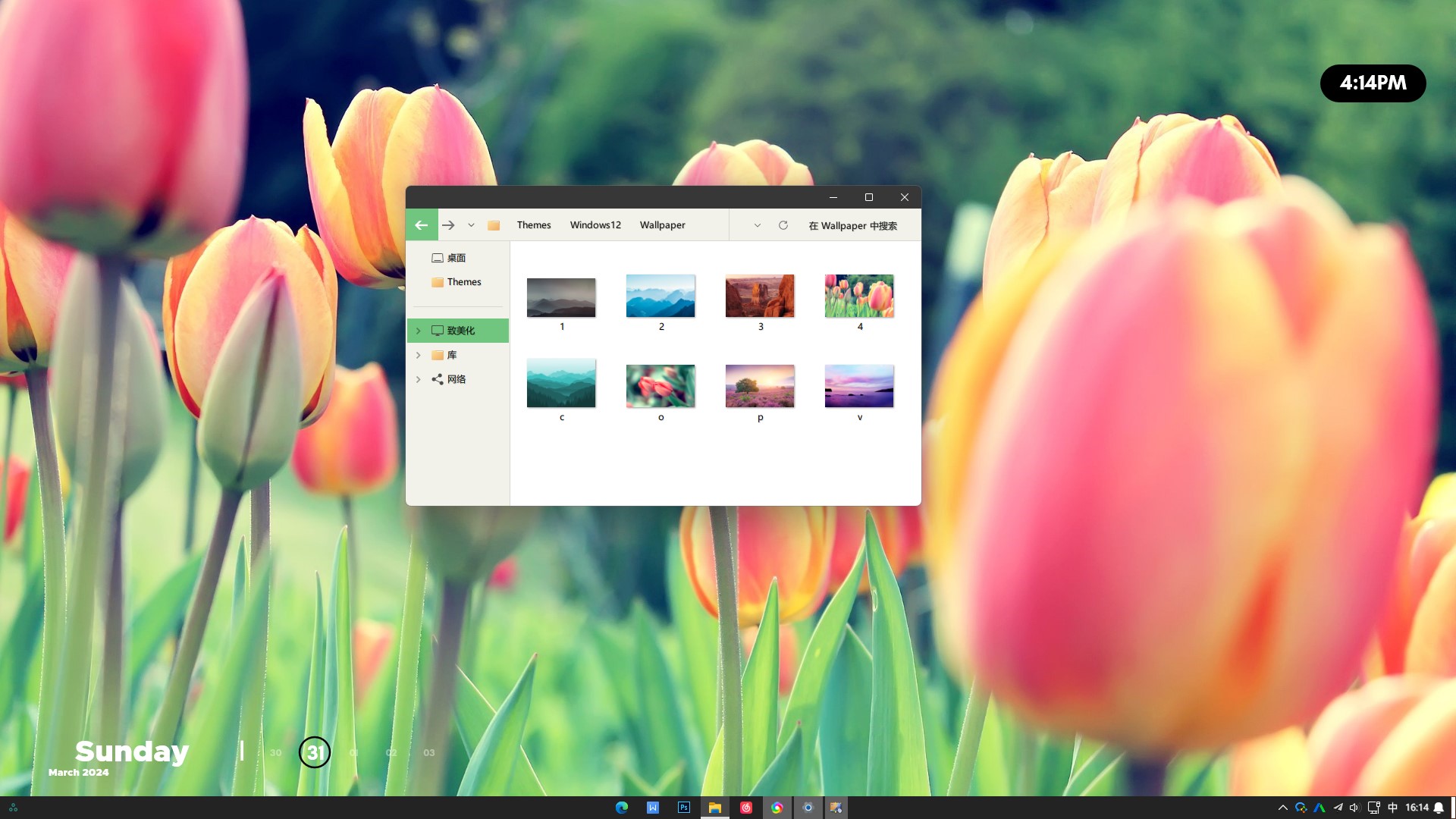Select the tulip wallpaper thumbnail 4
This screenshot has width=1456, height=819.
(859, 297)
